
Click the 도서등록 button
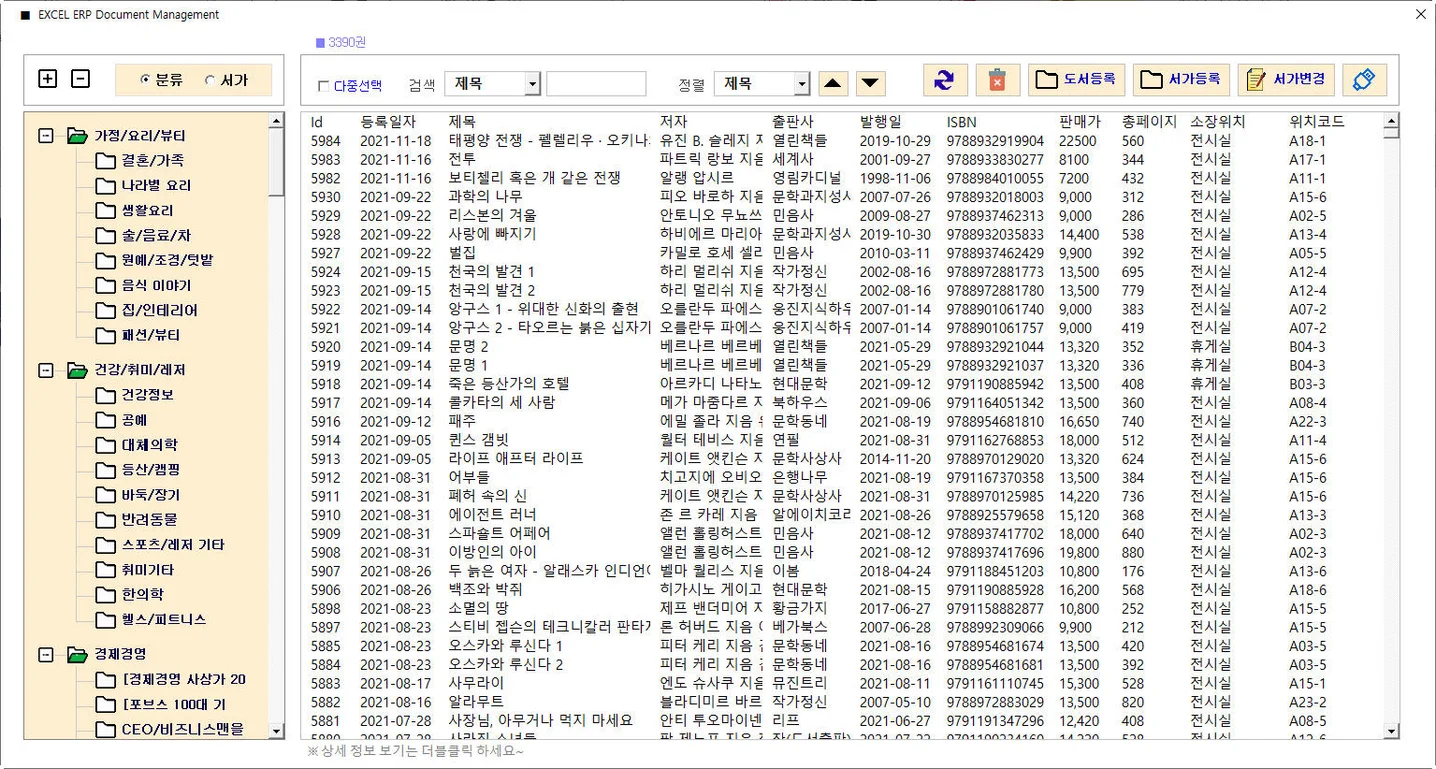[x=1076, y=80]
